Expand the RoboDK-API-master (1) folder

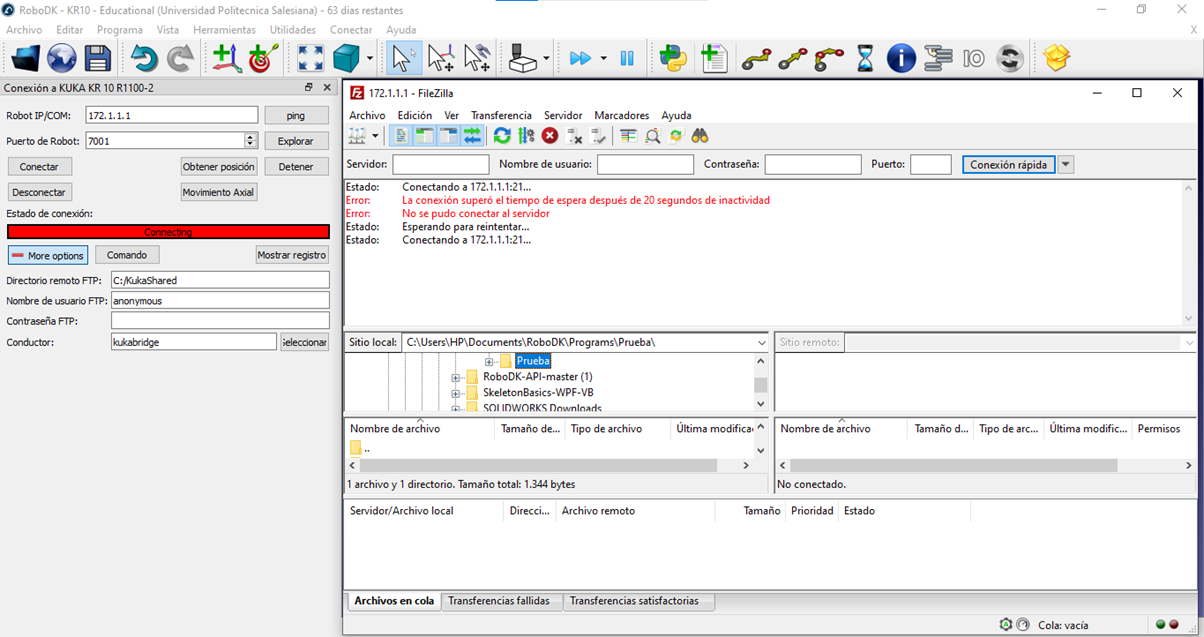(x=456, y=377)
